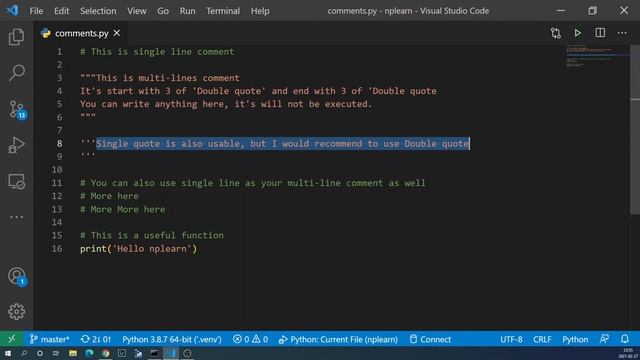This screenshot has height=360, width=640.
Task: Click Python: Current File (nplearn) debug config
Action: click(x=338, y=339)
